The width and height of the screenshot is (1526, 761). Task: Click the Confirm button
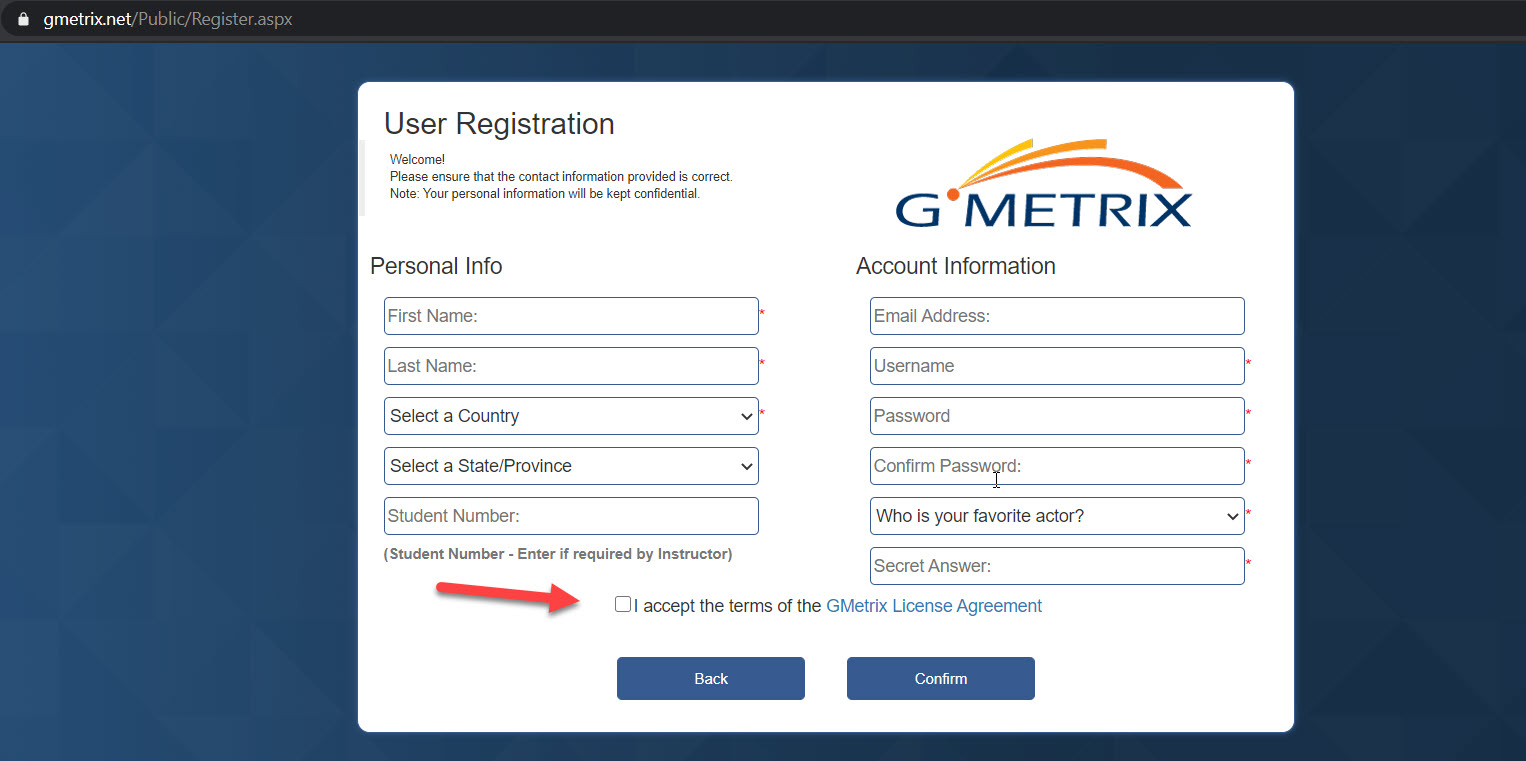pyautogui.click(x=941, y=679)
